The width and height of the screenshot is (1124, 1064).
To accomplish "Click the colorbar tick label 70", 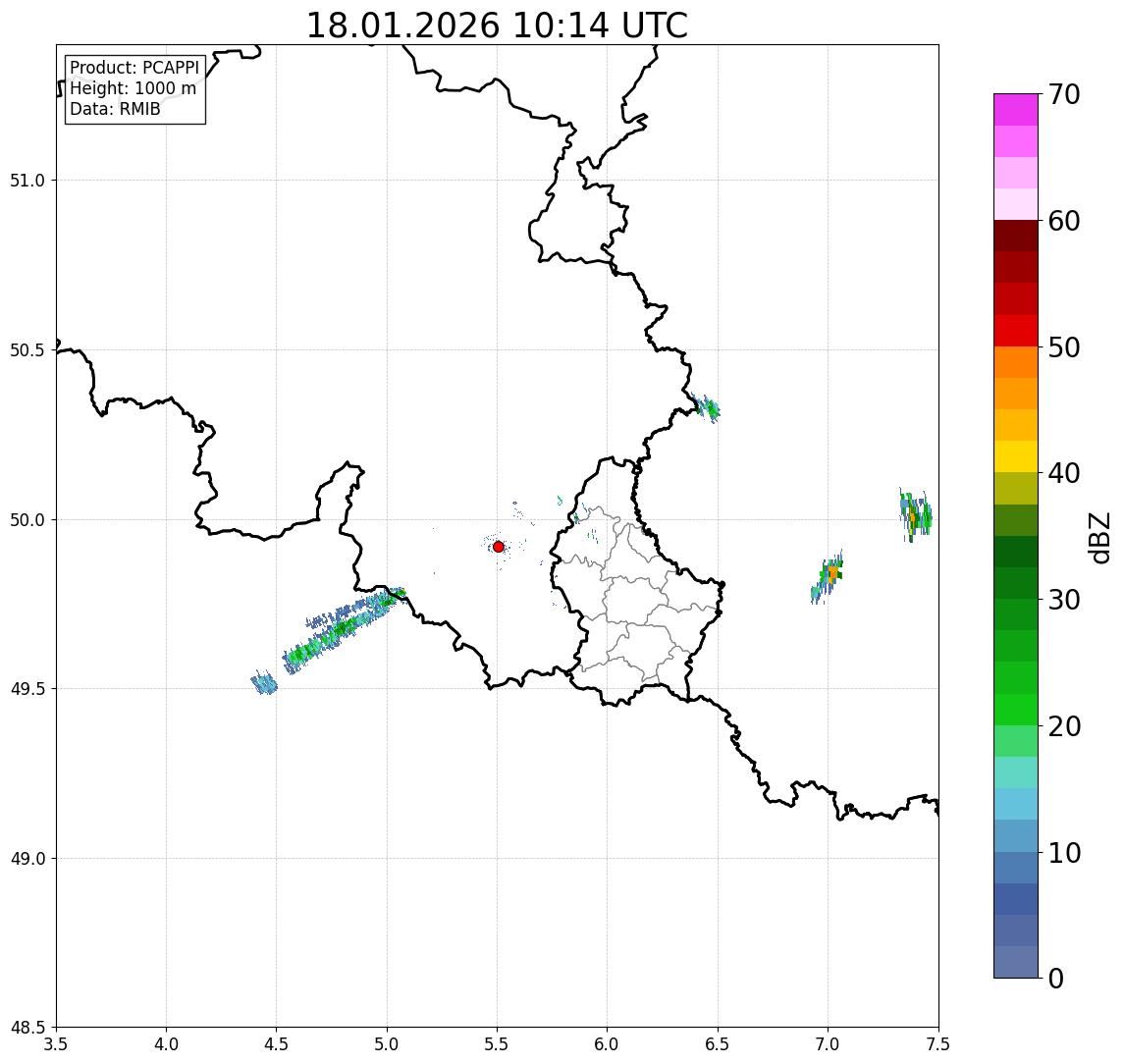I will tap(1064, 94).
